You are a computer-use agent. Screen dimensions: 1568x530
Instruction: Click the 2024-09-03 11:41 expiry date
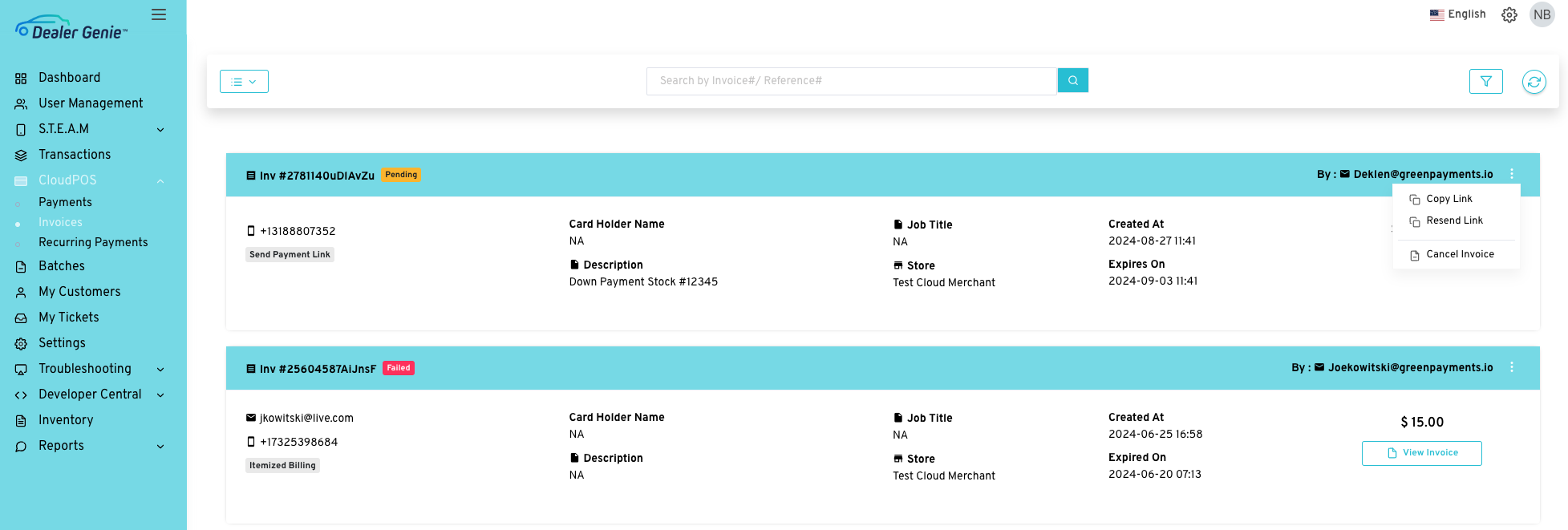point(1153,281)
